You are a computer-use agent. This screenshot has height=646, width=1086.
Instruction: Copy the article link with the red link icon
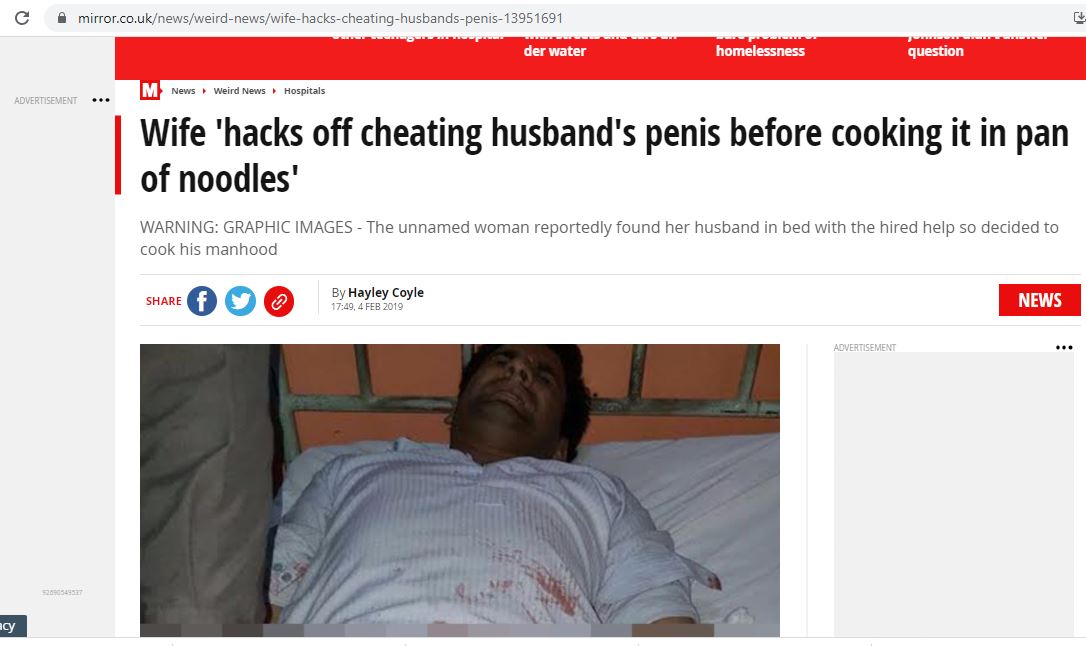(279, 301)
